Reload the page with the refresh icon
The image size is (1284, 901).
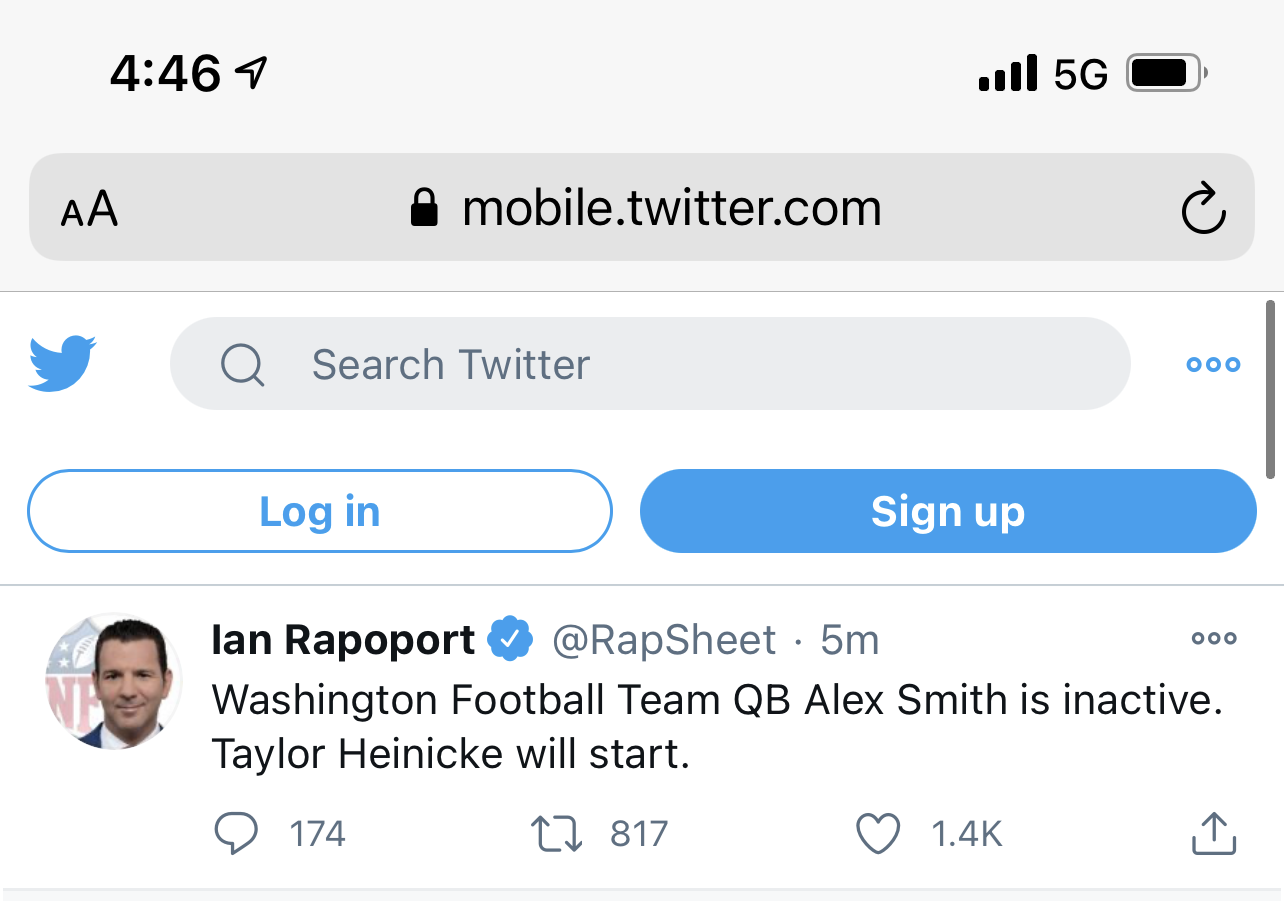tap(1203, 208)
